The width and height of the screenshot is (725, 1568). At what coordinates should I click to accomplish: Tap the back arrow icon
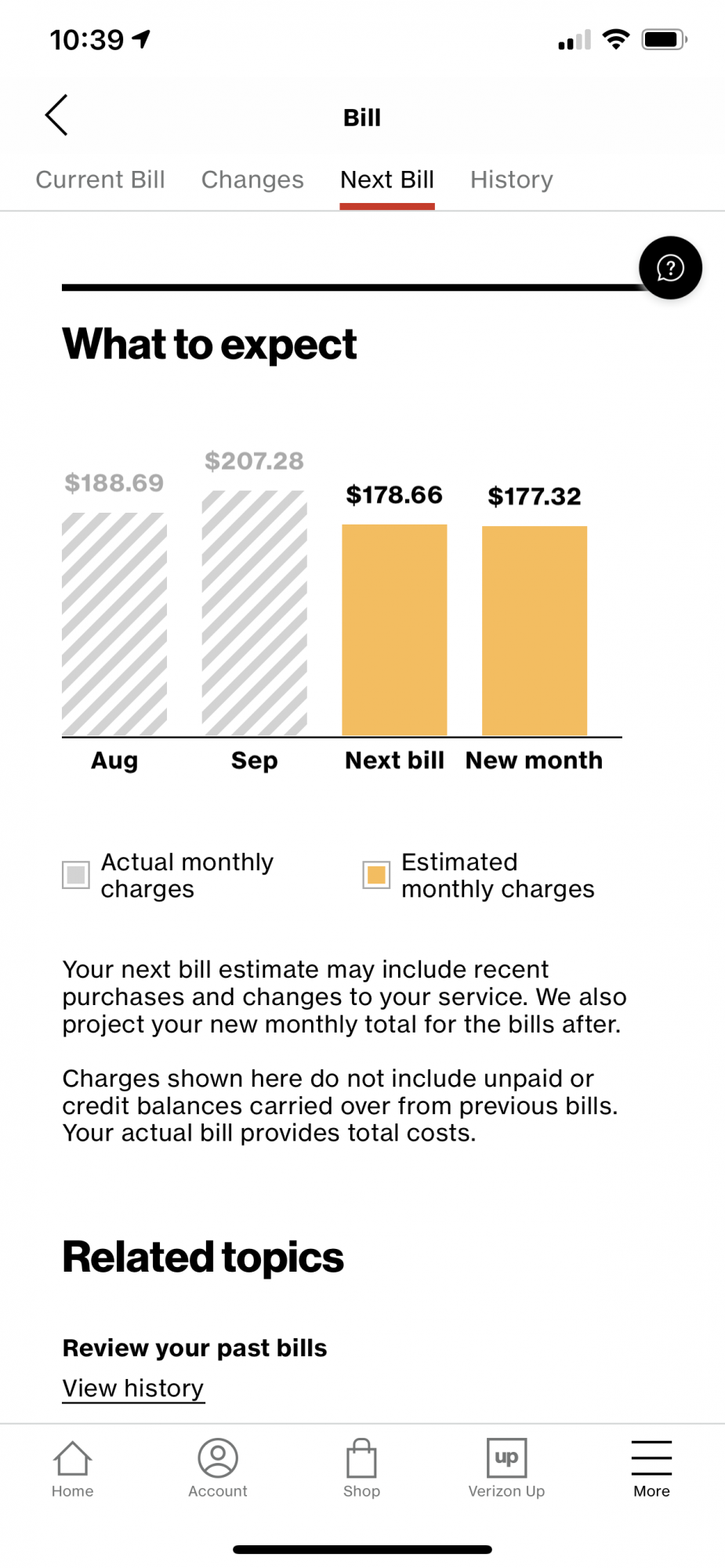click(56, 115)
